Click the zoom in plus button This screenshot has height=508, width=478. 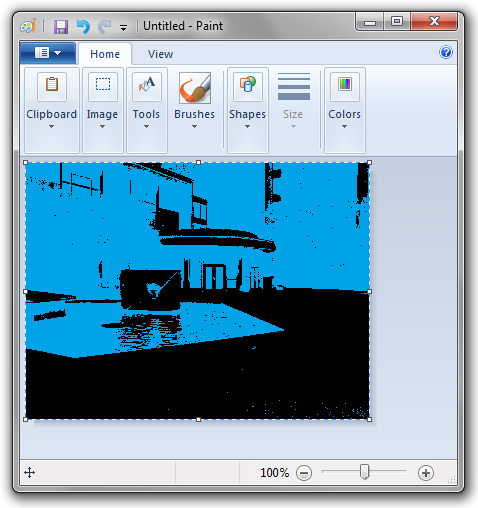pyautogui.click(x=426, y=473)
